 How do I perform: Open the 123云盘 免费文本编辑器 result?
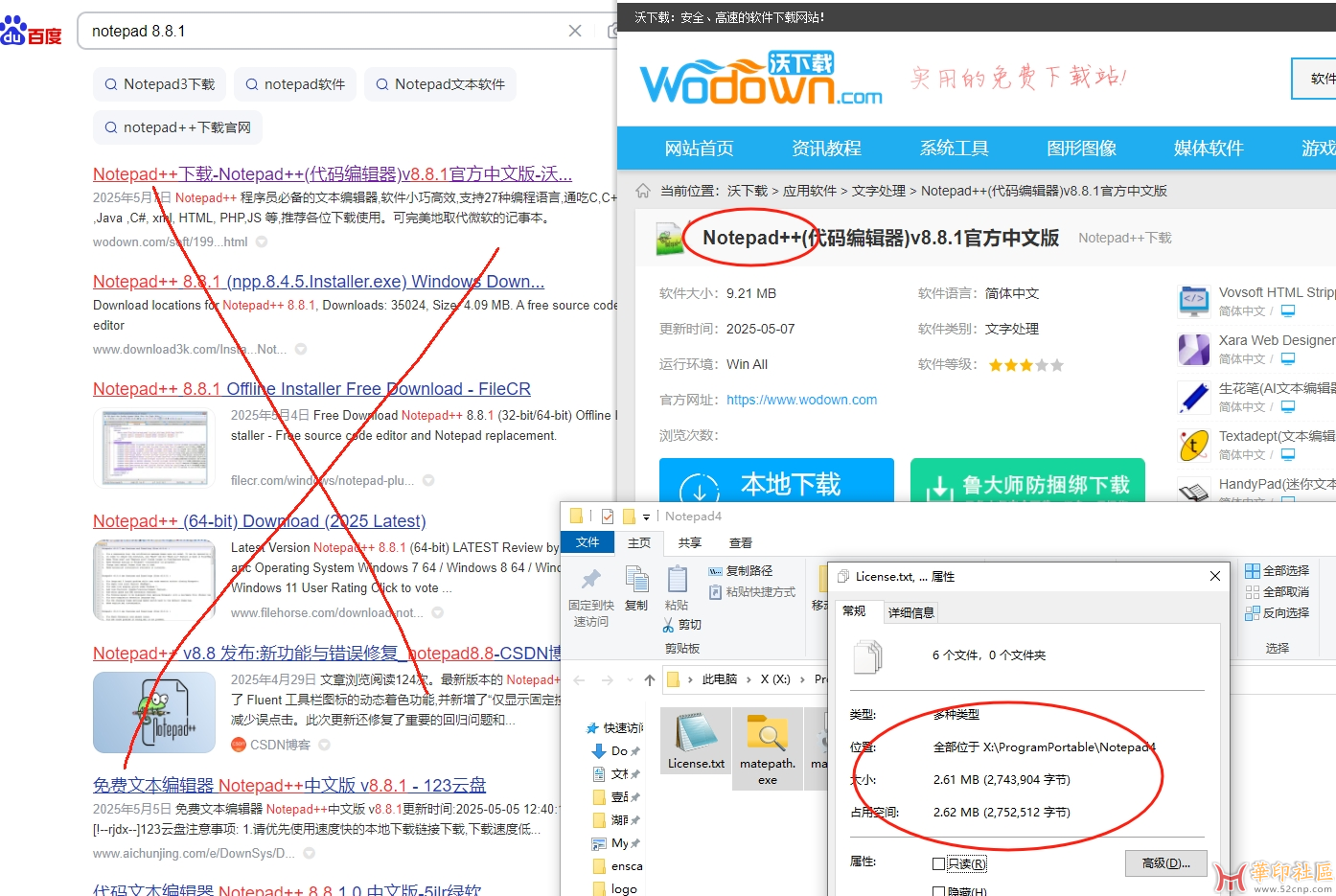tap(289, 786)
